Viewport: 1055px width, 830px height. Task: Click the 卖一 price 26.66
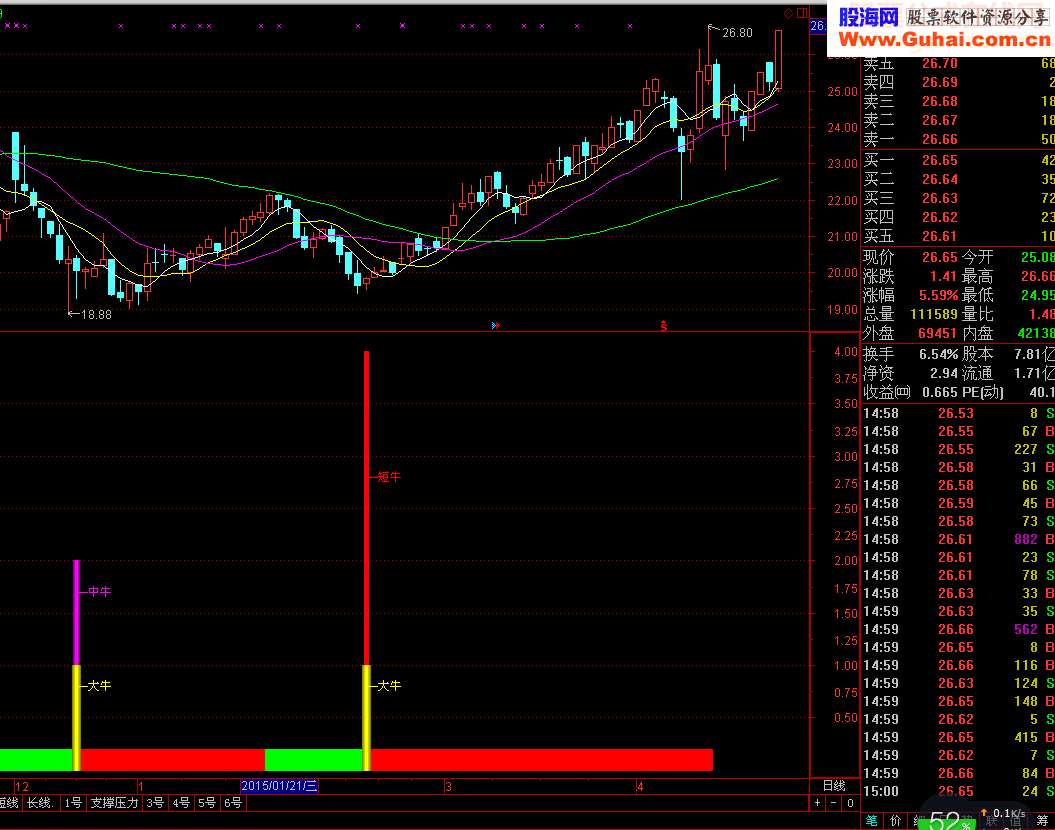point(939,139)
